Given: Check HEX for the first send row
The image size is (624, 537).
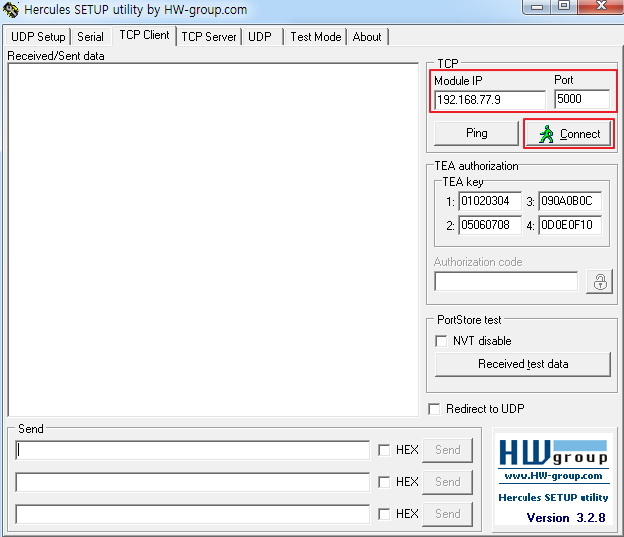Looking at the screenshot, I should (384, 450).
